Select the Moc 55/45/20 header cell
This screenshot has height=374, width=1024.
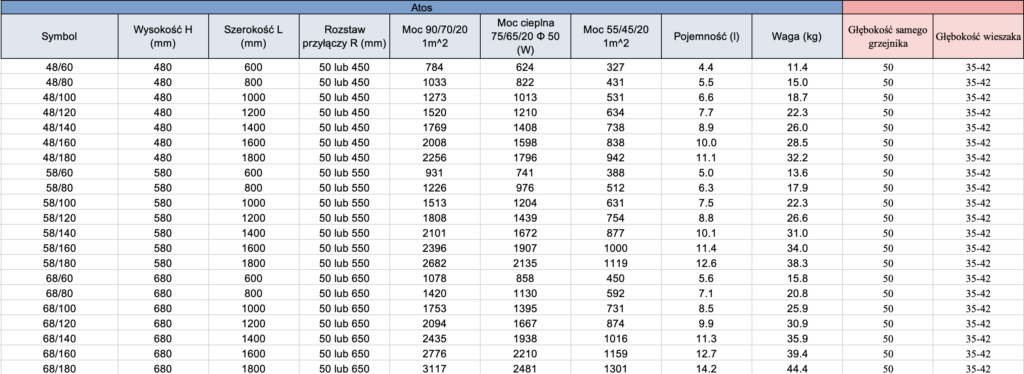[x=615, y=37]
